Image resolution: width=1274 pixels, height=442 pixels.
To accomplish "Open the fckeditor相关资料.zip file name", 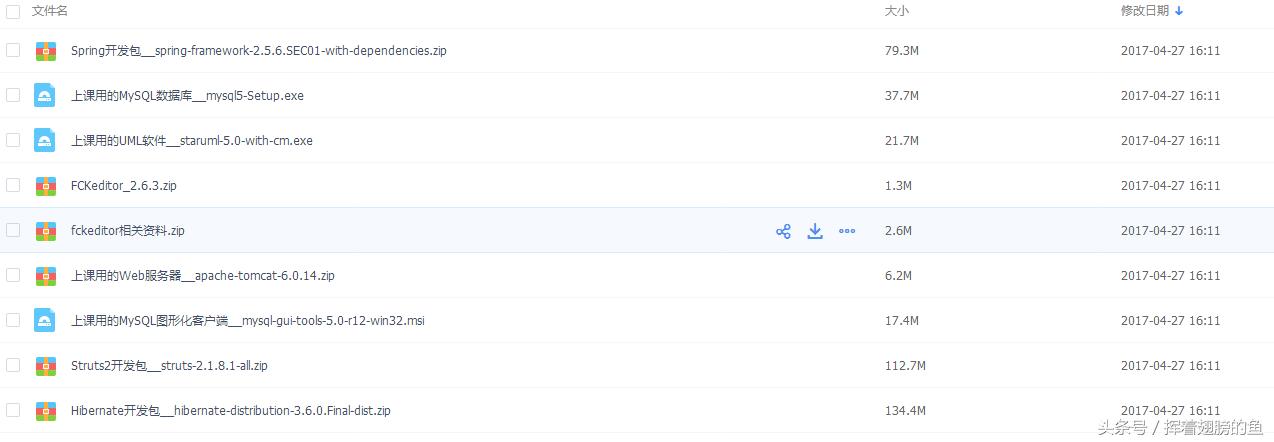I will click(x=128, y=231).
